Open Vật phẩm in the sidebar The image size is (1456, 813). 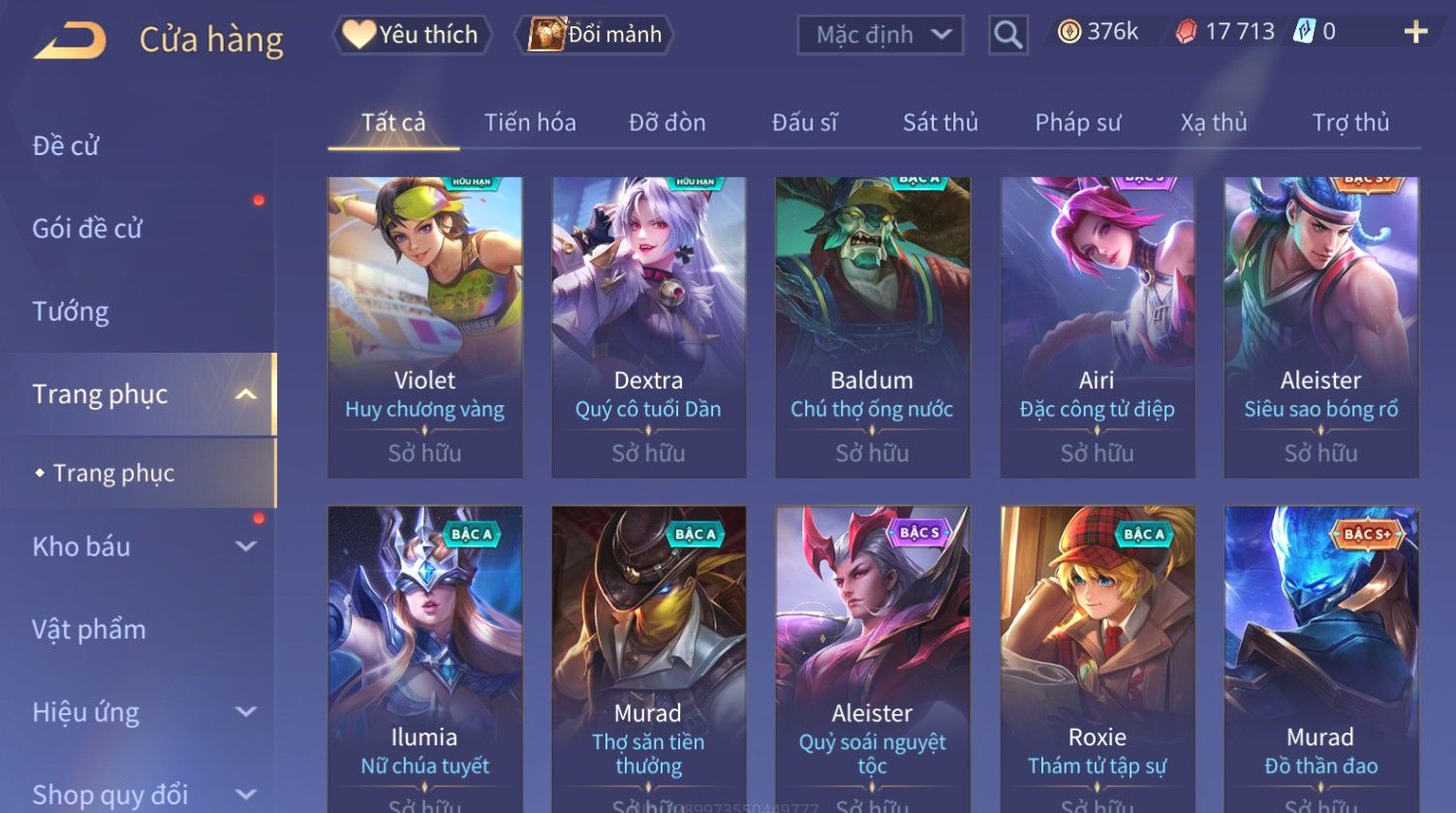pos(89,630)
